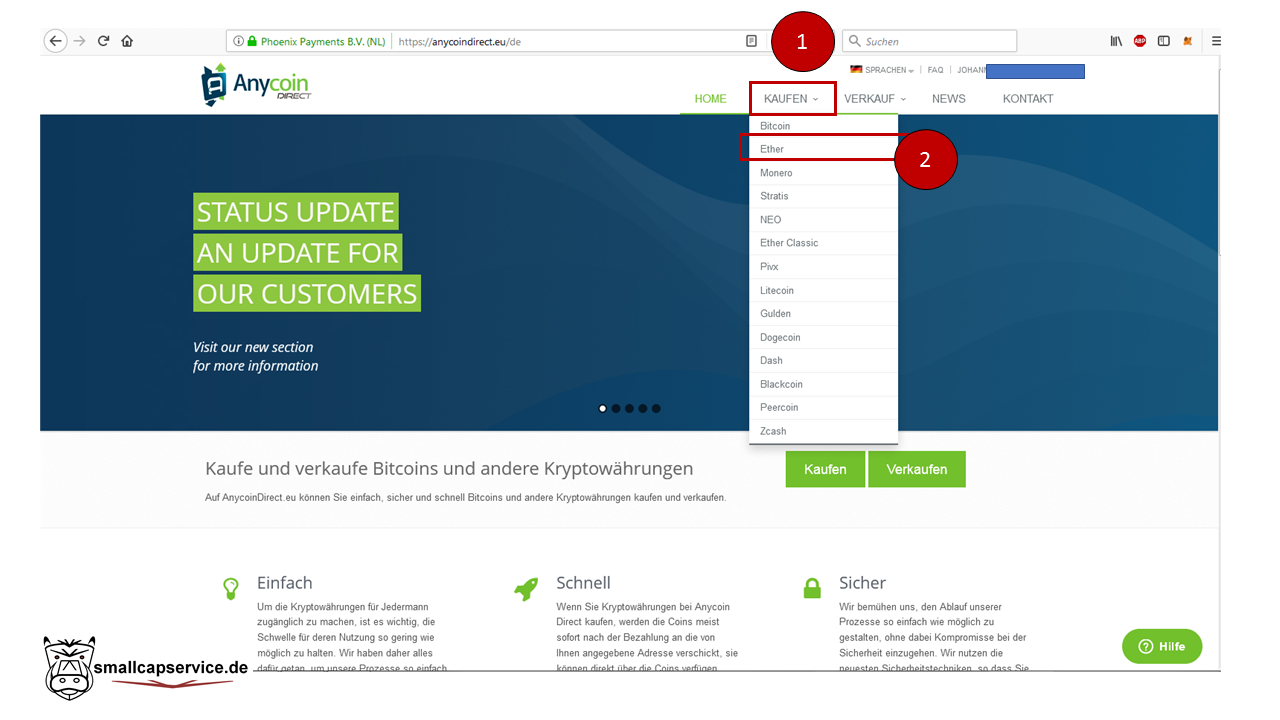The height and width of the screenshot is (720, 1280).
Task: Select the first carousel slide dot
Action: pos(602,408)
